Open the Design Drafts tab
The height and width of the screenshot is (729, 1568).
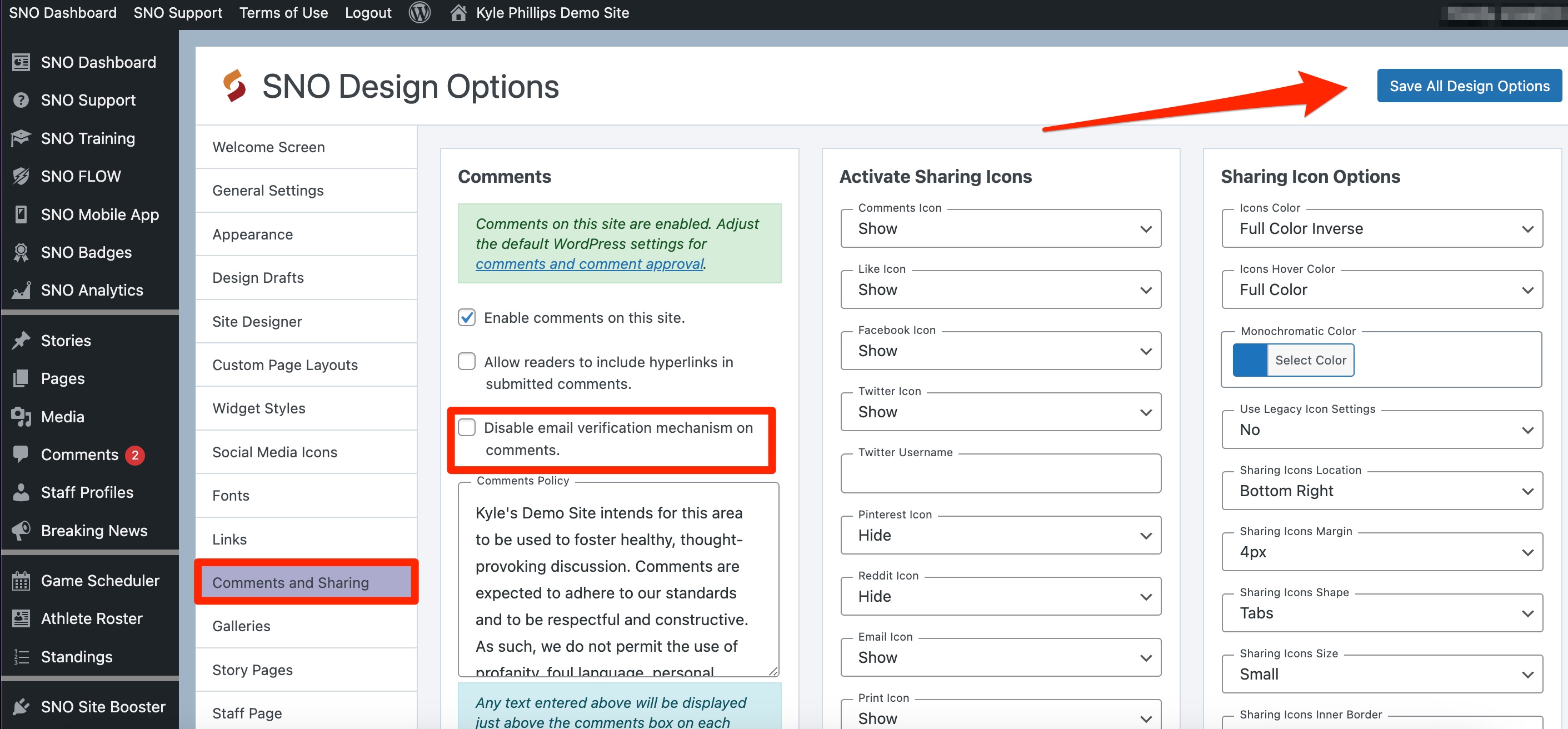pyautogui.click(x=306, y=277)
